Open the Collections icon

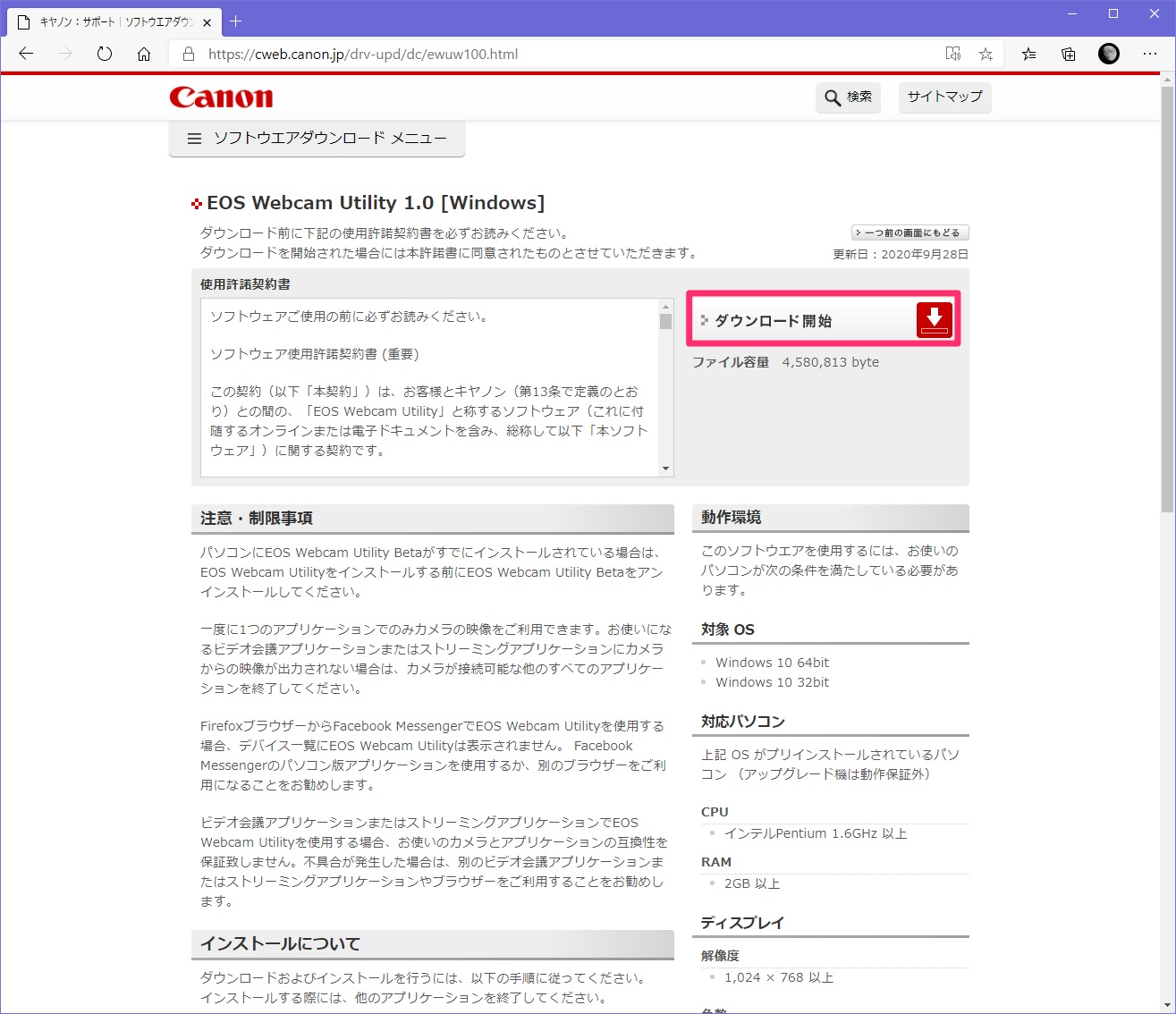click(x=1069, y=54)
